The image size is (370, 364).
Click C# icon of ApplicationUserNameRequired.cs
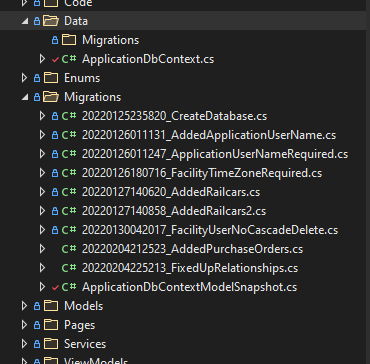69,154
